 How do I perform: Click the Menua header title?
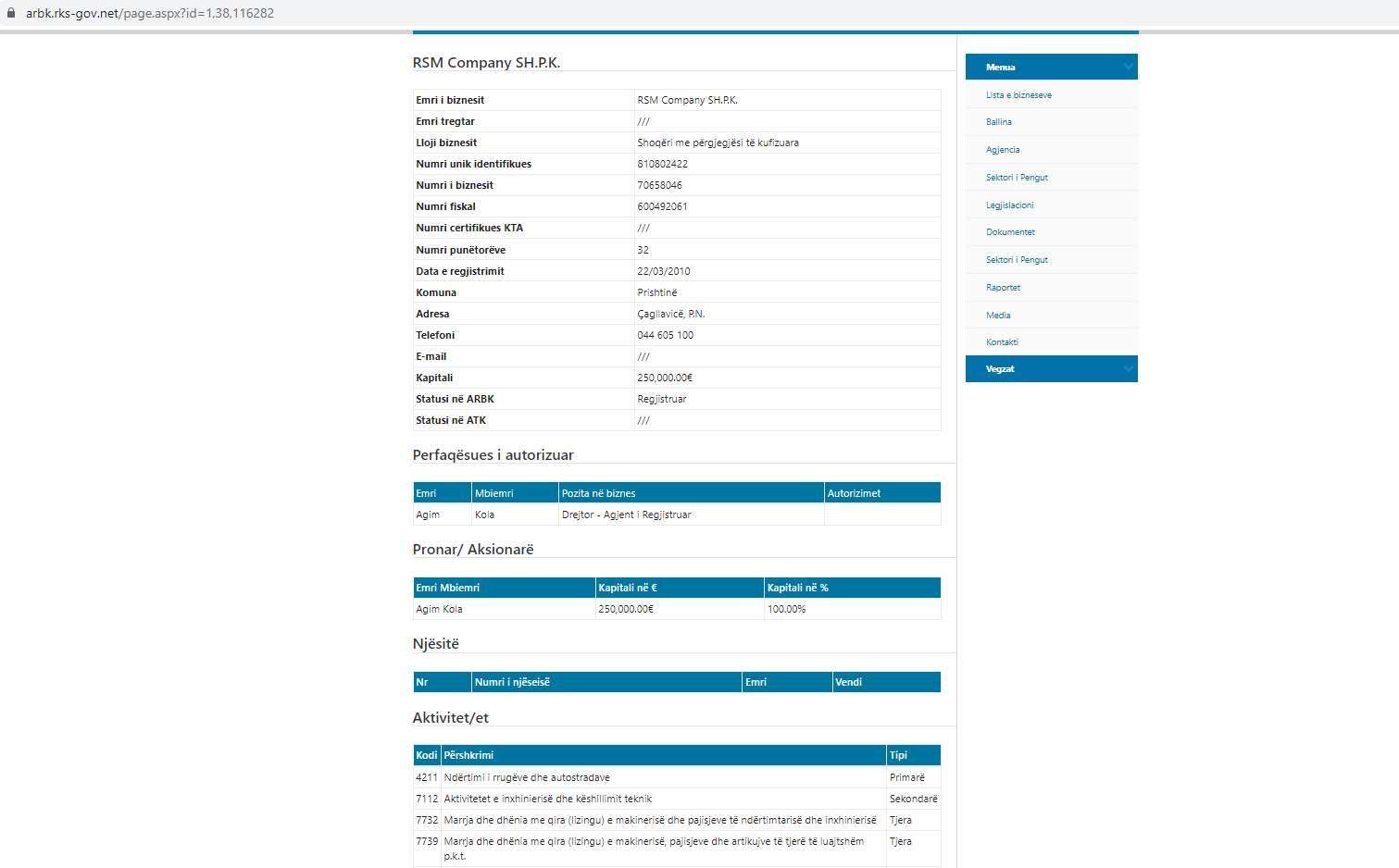pyautogui.click(x=1000, y=68)
